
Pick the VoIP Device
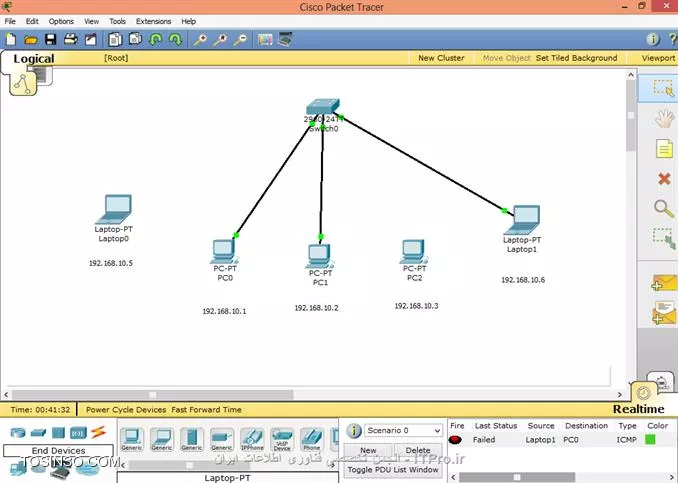(282, 439)
